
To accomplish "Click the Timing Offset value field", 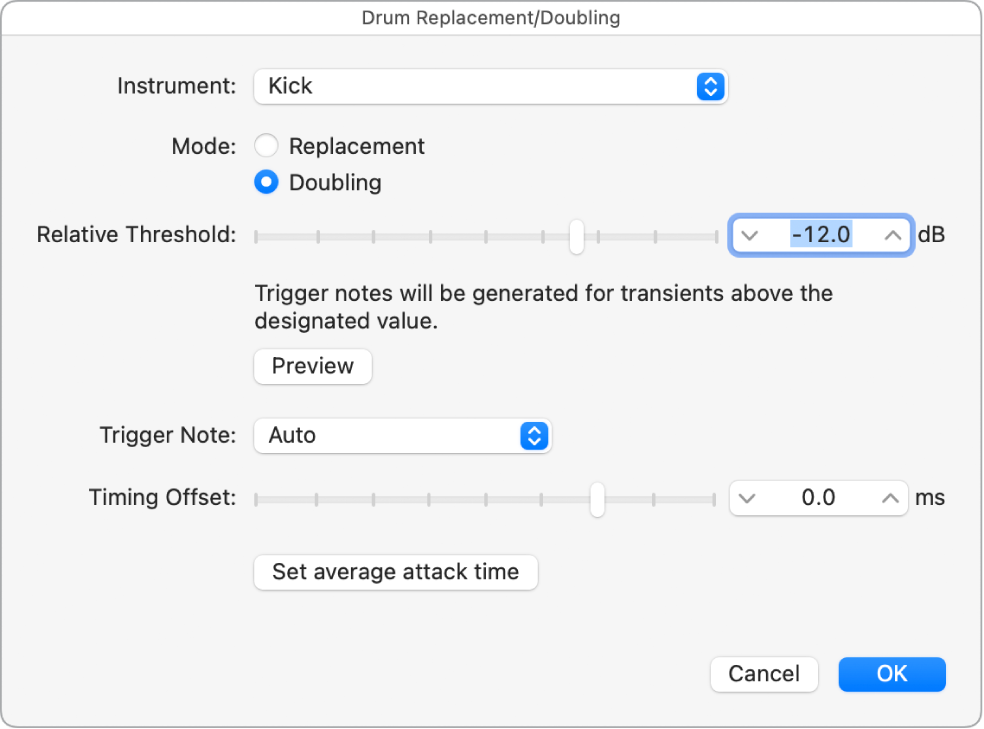I will (818, 498).
